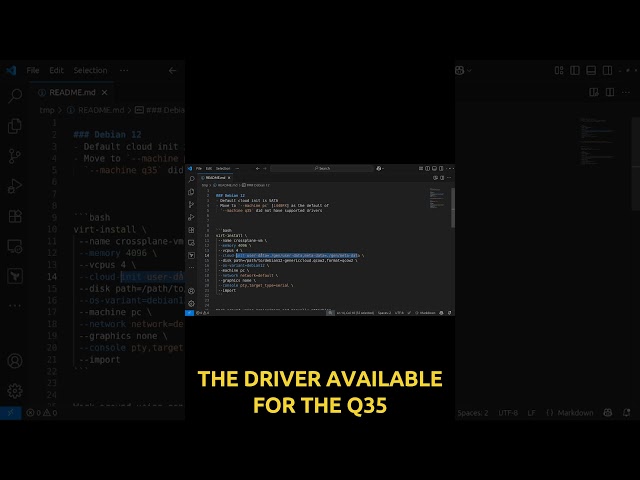640x480 pixels.
Task: Open Selection menu in small center window
Action: [223, 168]
